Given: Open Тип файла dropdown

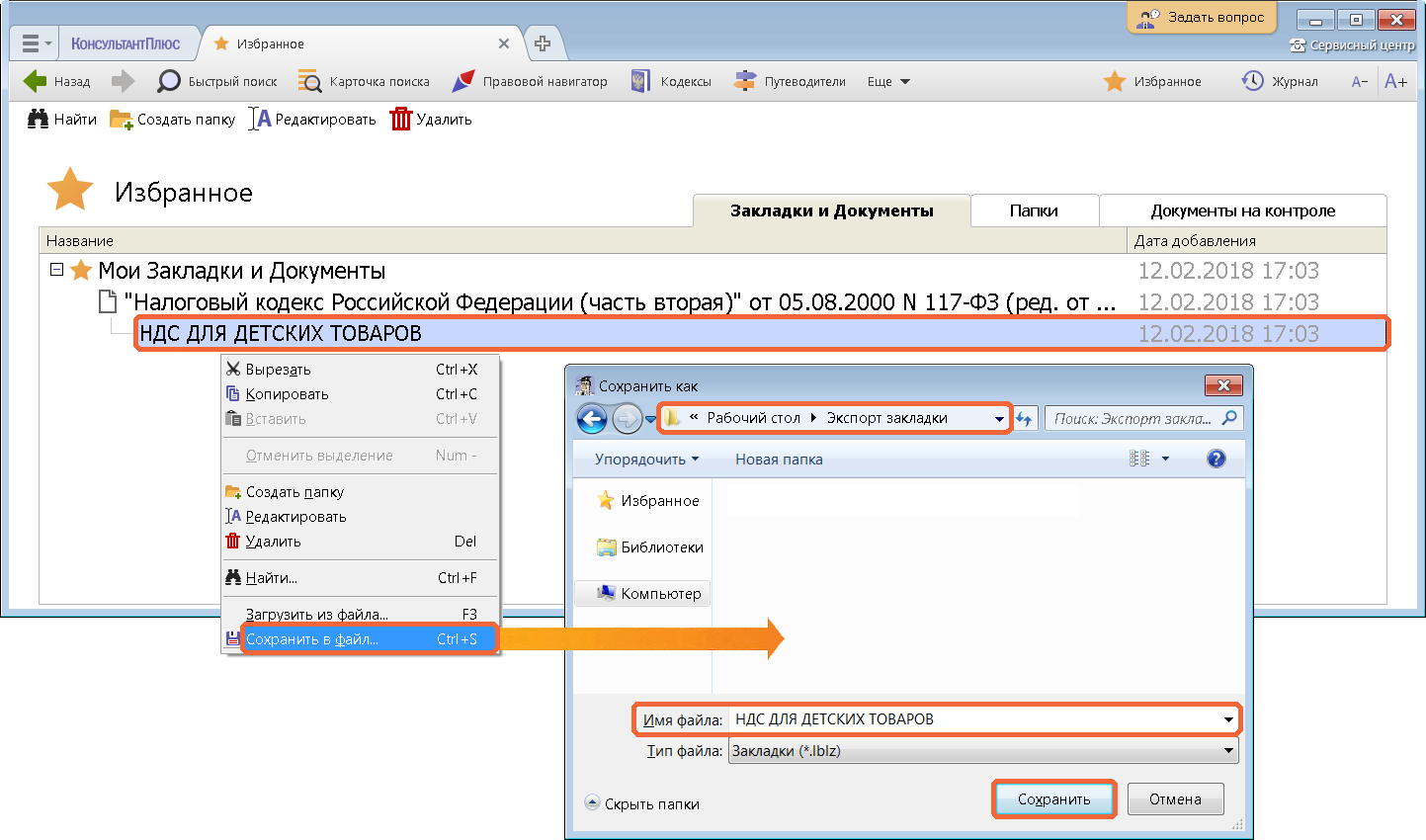Looking at the screenshot, I should pyautogui.click(x=983, y=751).
